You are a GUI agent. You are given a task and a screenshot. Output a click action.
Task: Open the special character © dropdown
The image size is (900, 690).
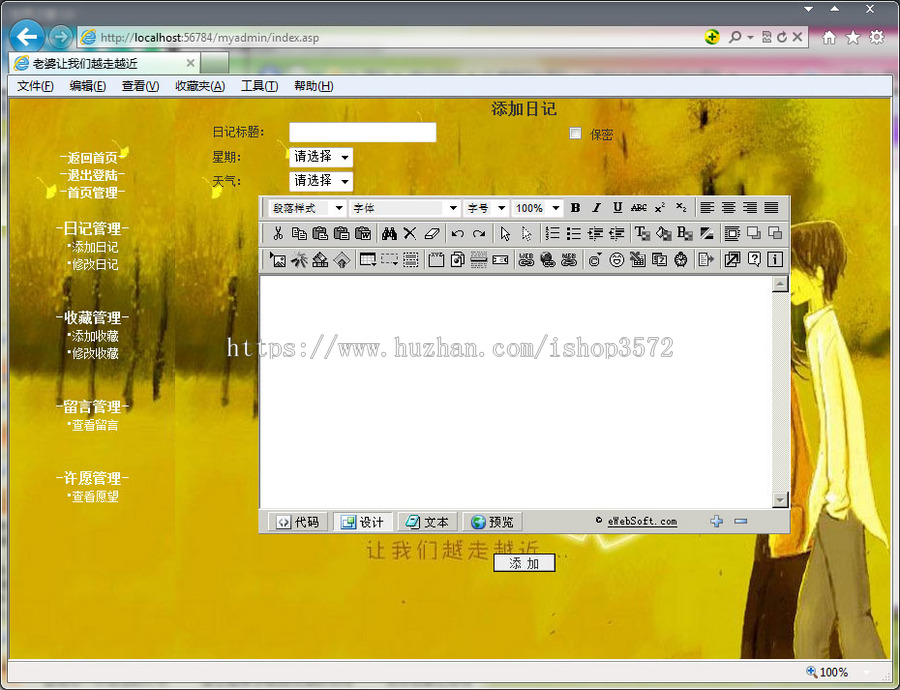coord(595,259)
